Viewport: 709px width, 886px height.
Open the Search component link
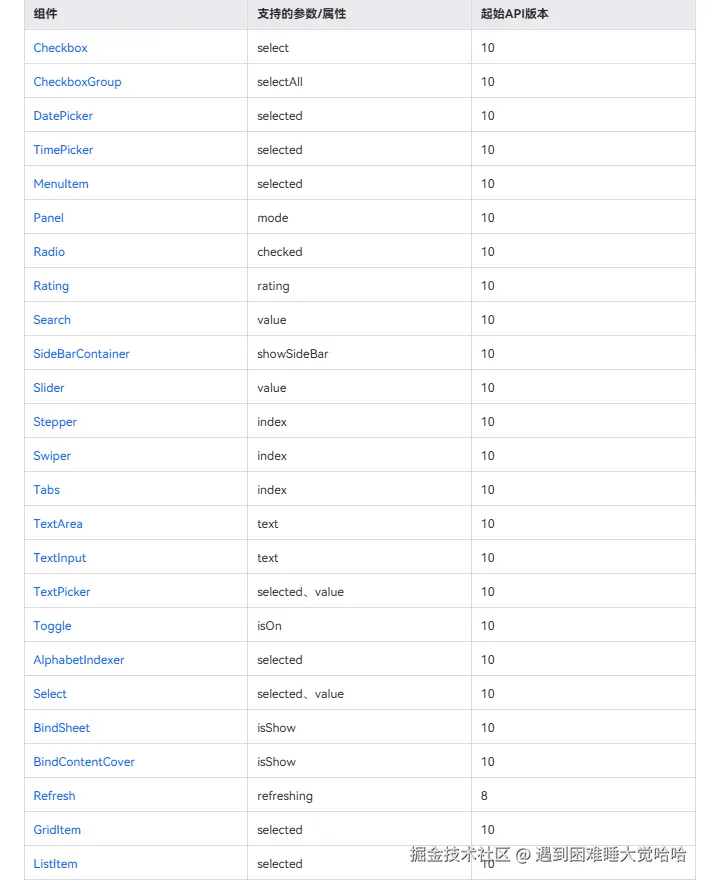(52, 320)
